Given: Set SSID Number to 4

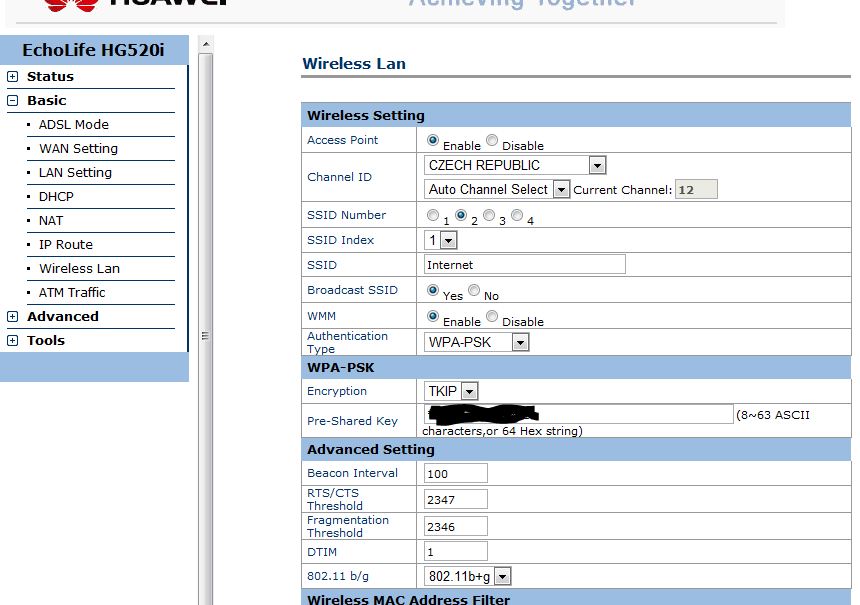Looking at the screenshot, I should tap(517, 216).
